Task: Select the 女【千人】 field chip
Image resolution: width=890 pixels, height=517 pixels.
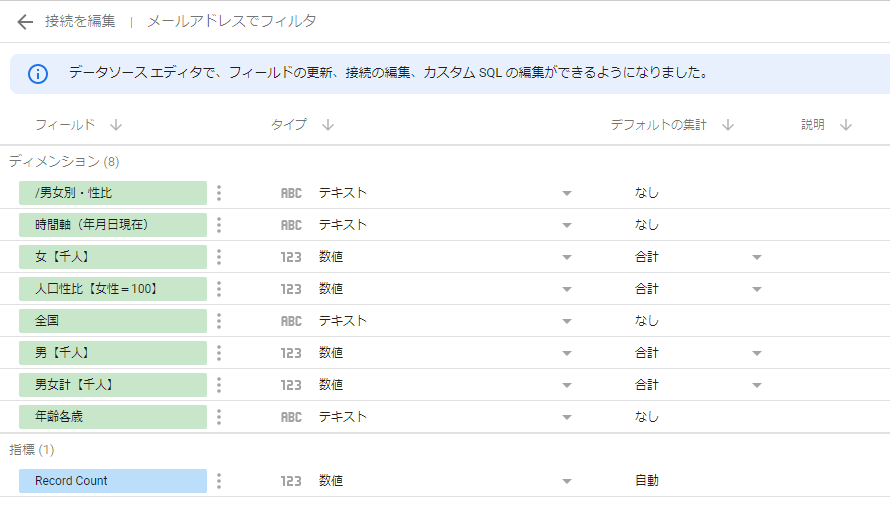Action: pyautogui.click(x=113, y=257)
